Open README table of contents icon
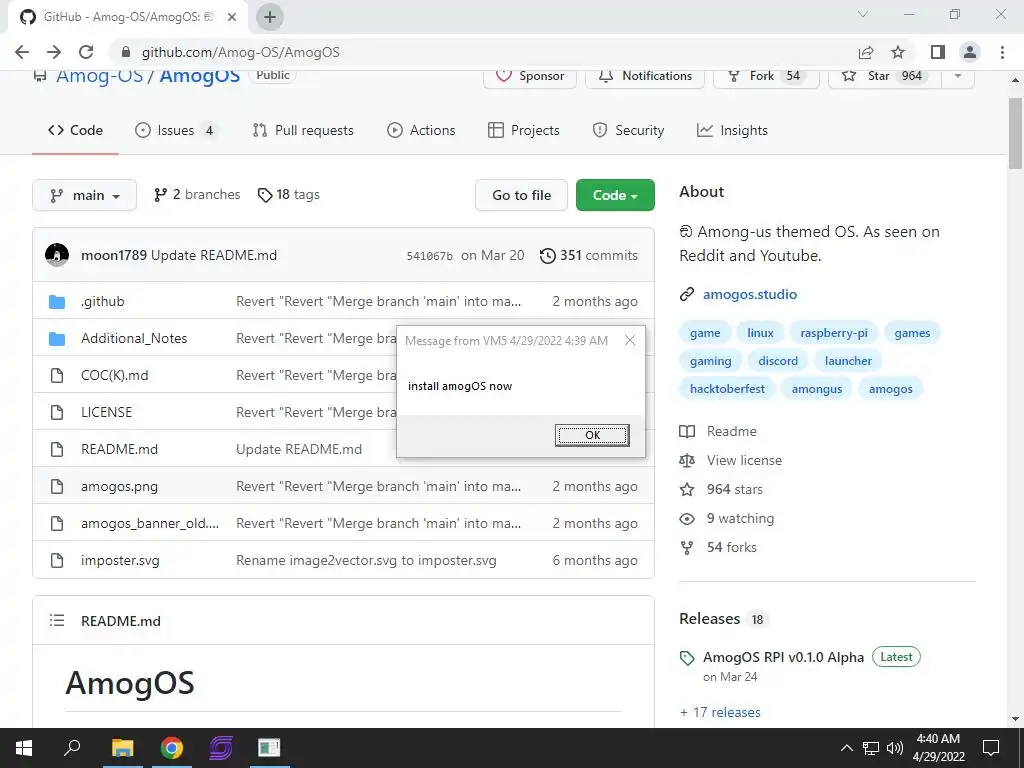The width and height of the screenshot is (1024, 768). (57, 620)
